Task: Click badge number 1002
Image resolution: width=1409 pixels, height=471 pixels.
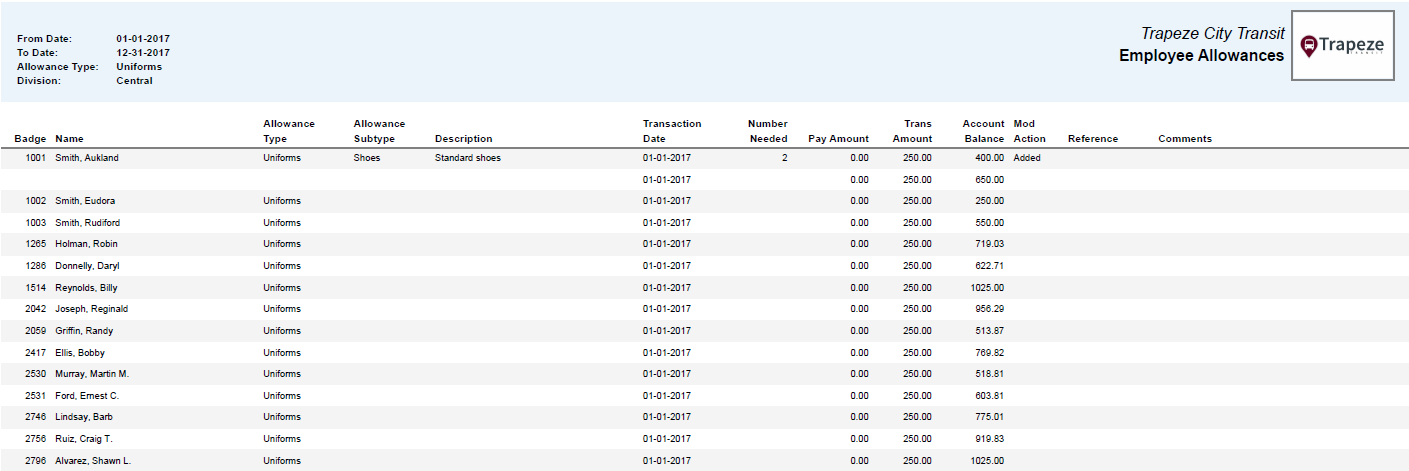Action: click(x=36, y=201)
